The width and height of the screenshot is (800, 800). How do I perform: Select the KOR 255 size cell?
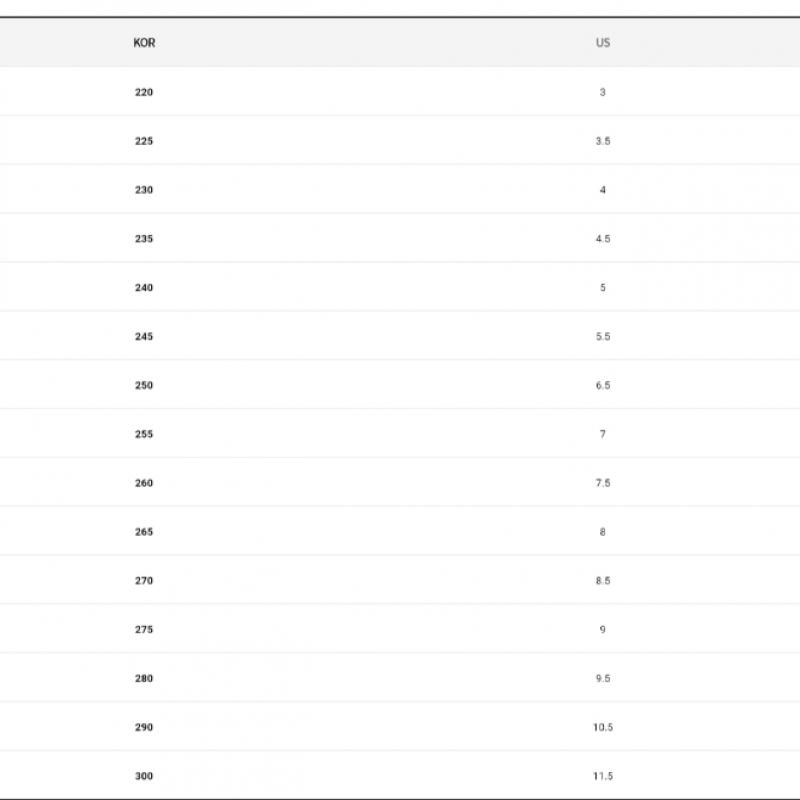144,435
